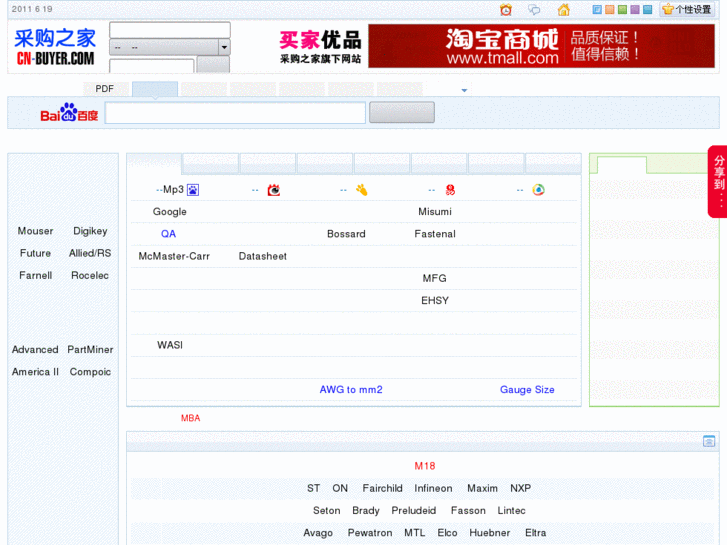Click the Huebner brand link
This screenshot has height=545, width=727.
(490, 533)
